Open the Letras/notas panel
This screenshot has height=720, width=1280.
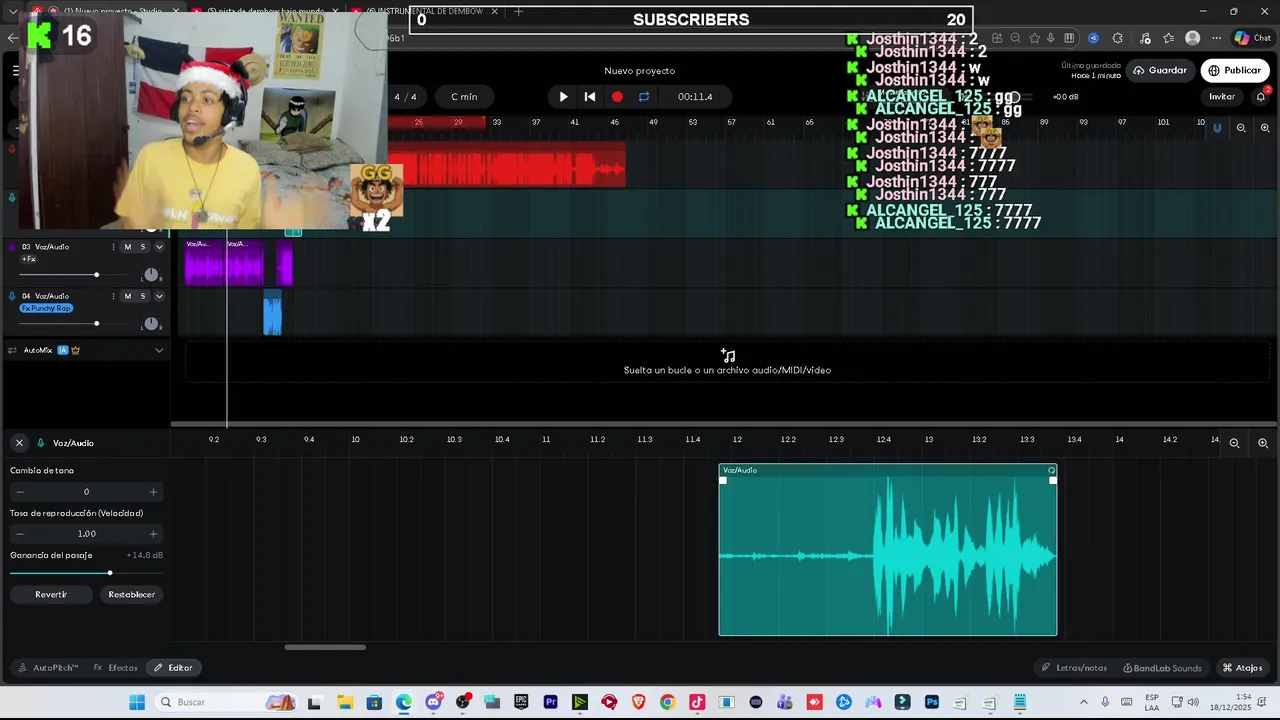(1075, 668)
